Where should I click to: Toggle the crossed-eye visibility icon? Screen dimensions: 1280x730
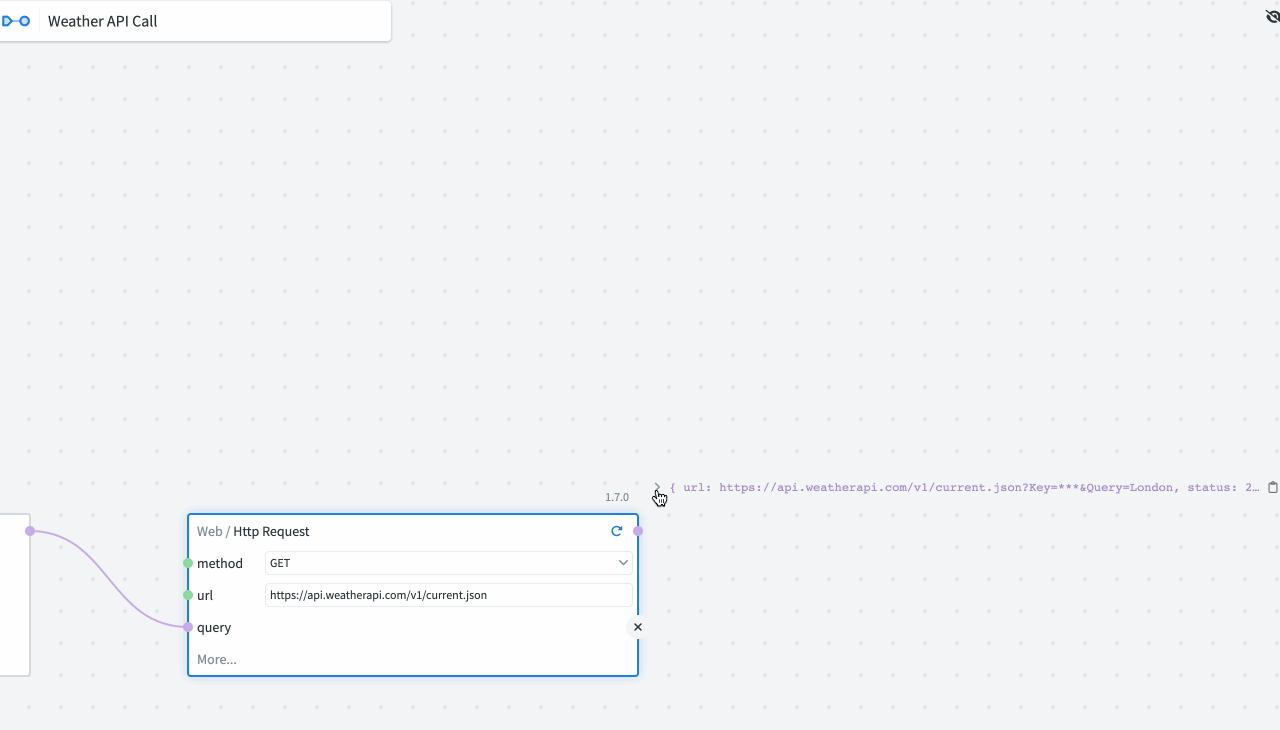coord(1272,16)
